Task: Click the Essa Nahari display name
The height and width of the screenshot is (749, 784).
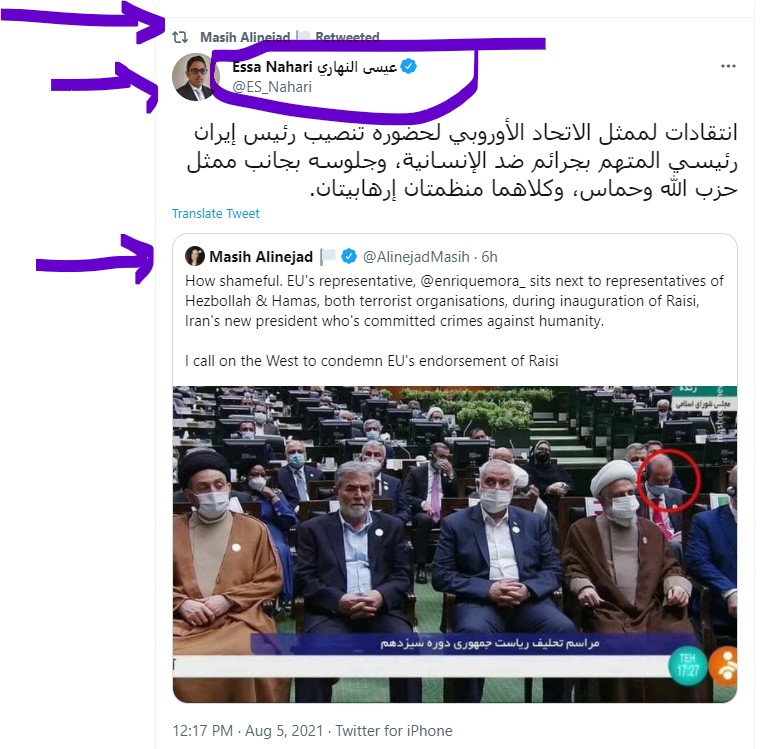Action: [314, 66]
